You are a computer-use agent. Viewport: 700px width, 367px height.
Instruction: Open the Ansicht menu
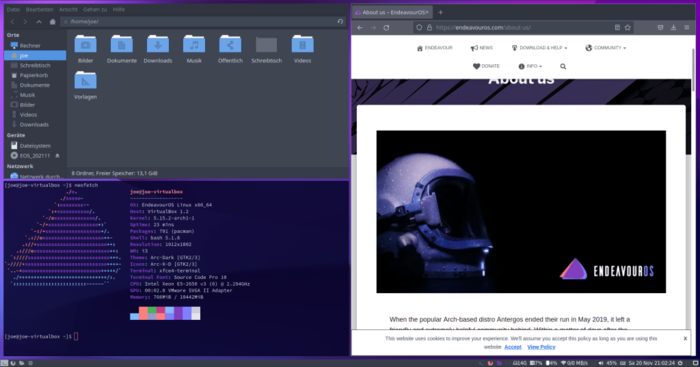point(68,9)
